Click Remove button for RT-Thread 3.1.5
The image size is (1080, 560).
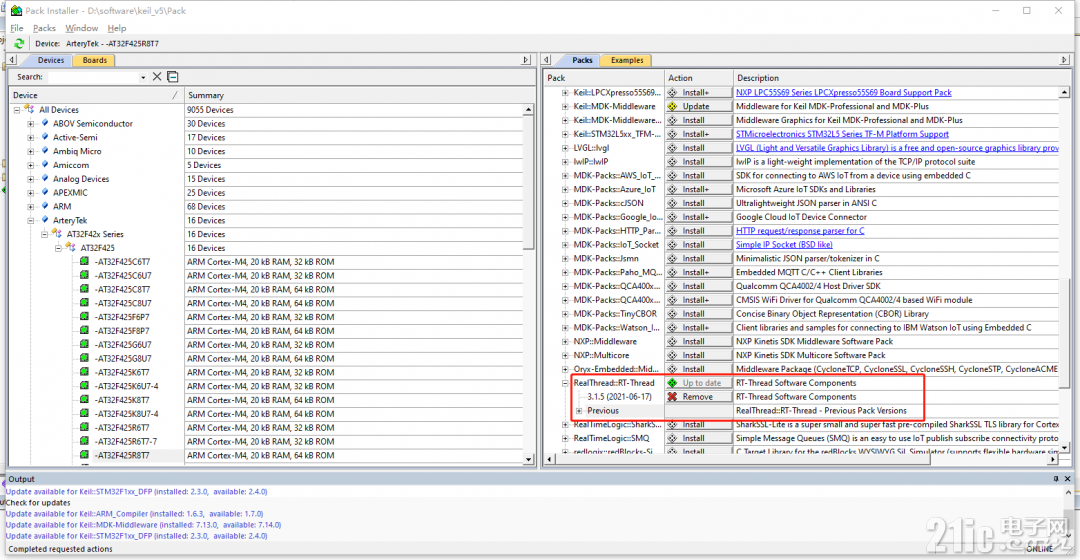(698, 397)
